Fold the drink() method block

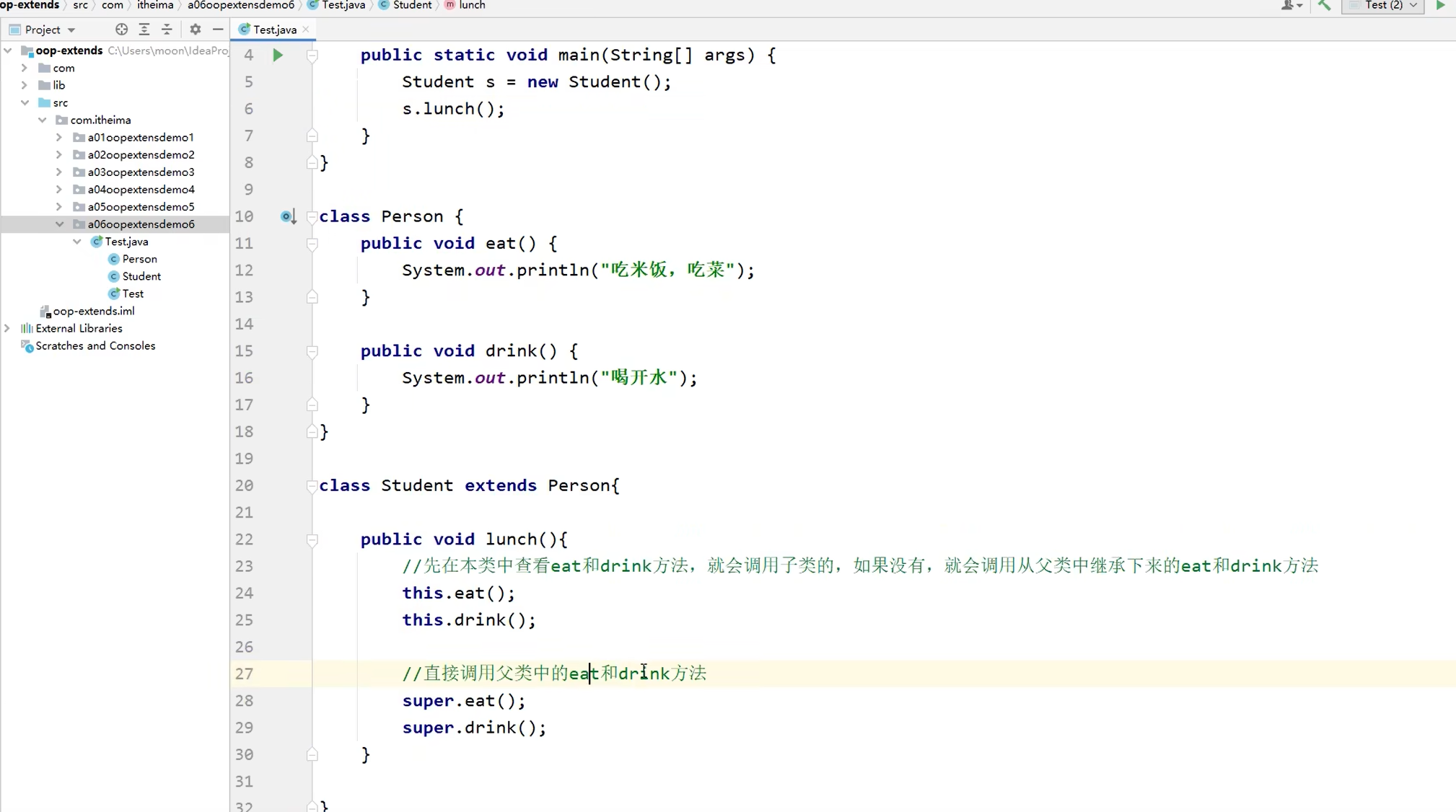coord(312,351)
